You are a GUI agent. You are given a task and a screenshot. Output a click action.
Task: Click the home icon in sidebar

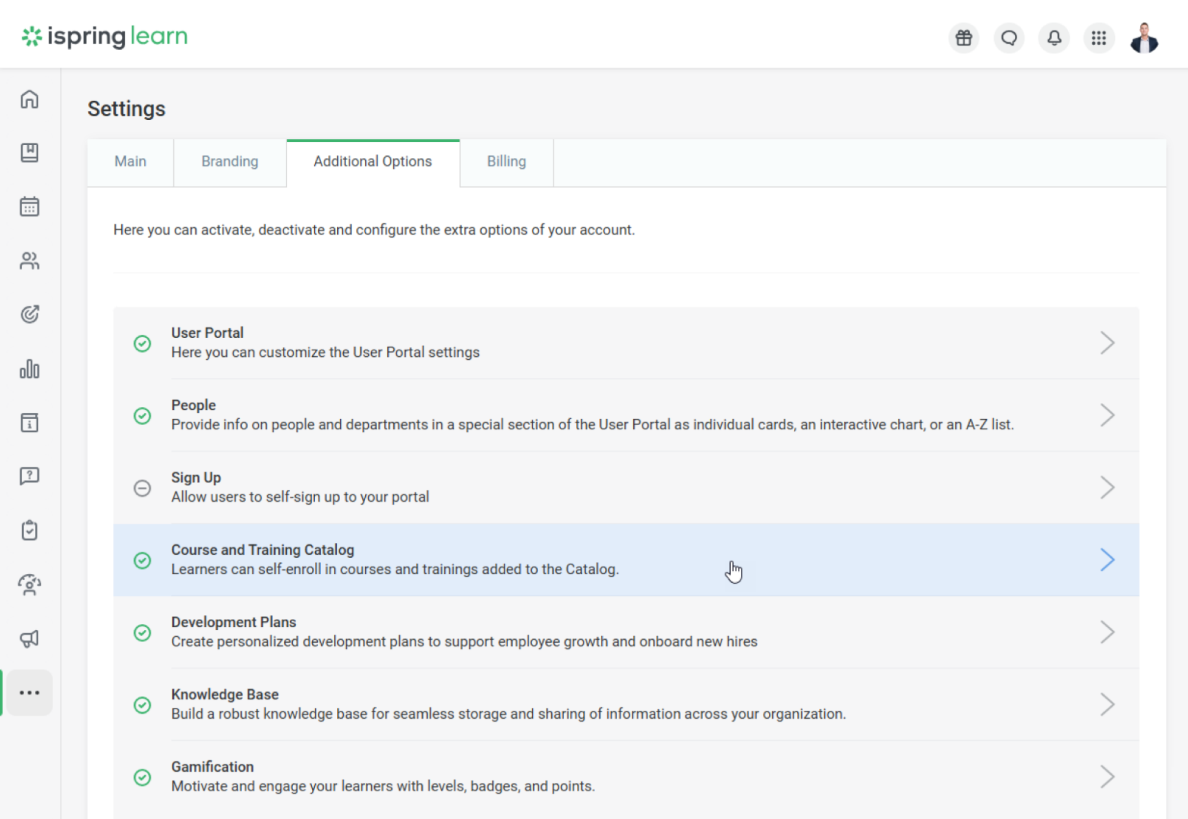coord(30,99)
